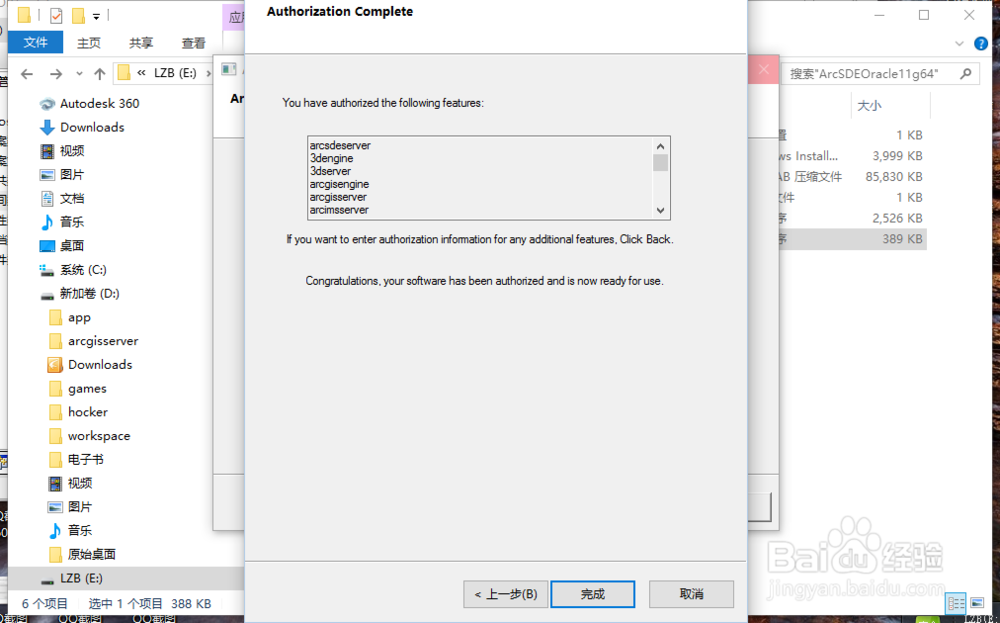
Task: Click the 上一步(B) back button
Action: pyautogui.click(x=506, y=594)
